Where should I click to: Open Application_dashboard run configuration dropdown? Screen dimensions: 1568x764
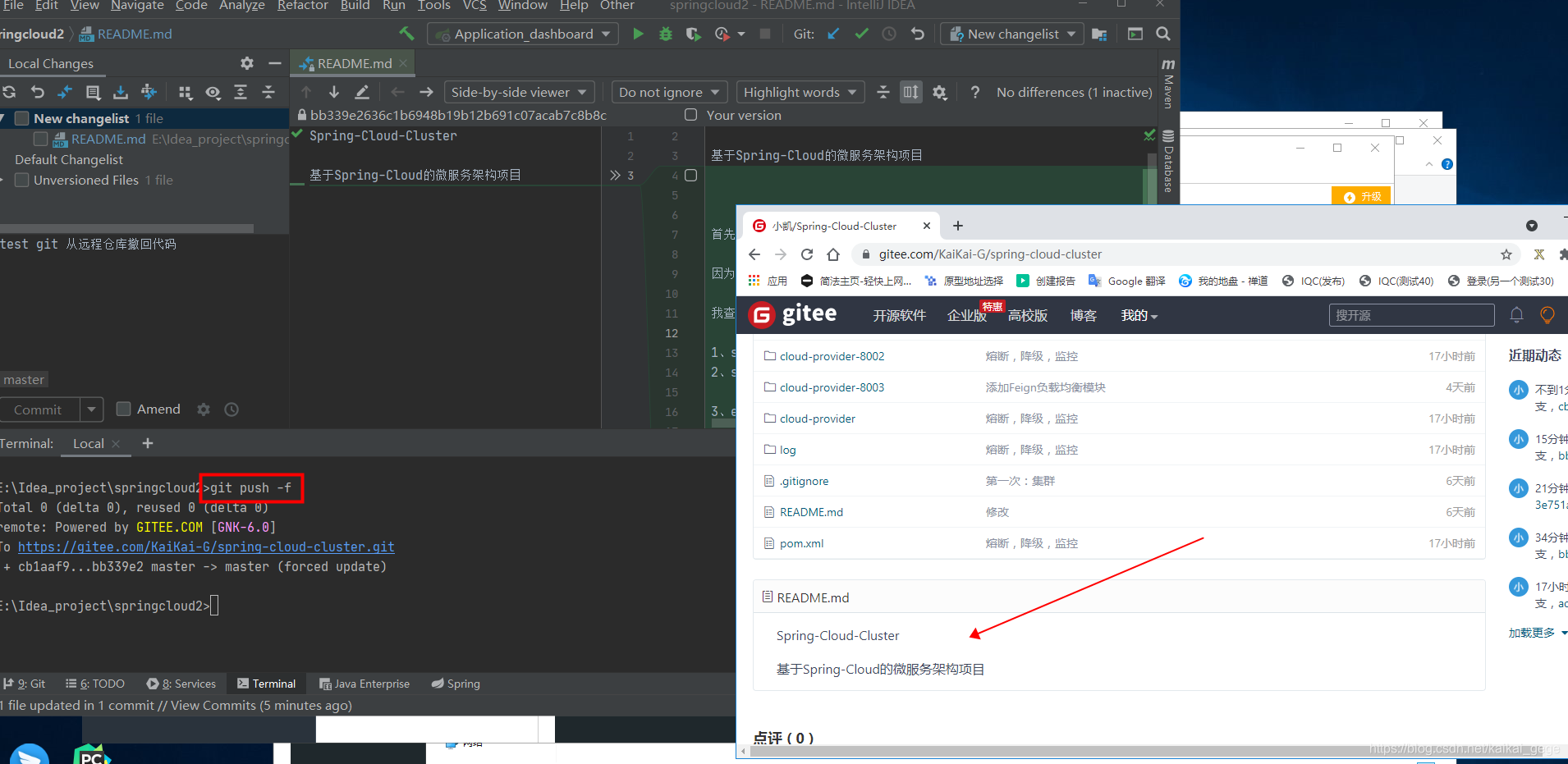(523, 34)
